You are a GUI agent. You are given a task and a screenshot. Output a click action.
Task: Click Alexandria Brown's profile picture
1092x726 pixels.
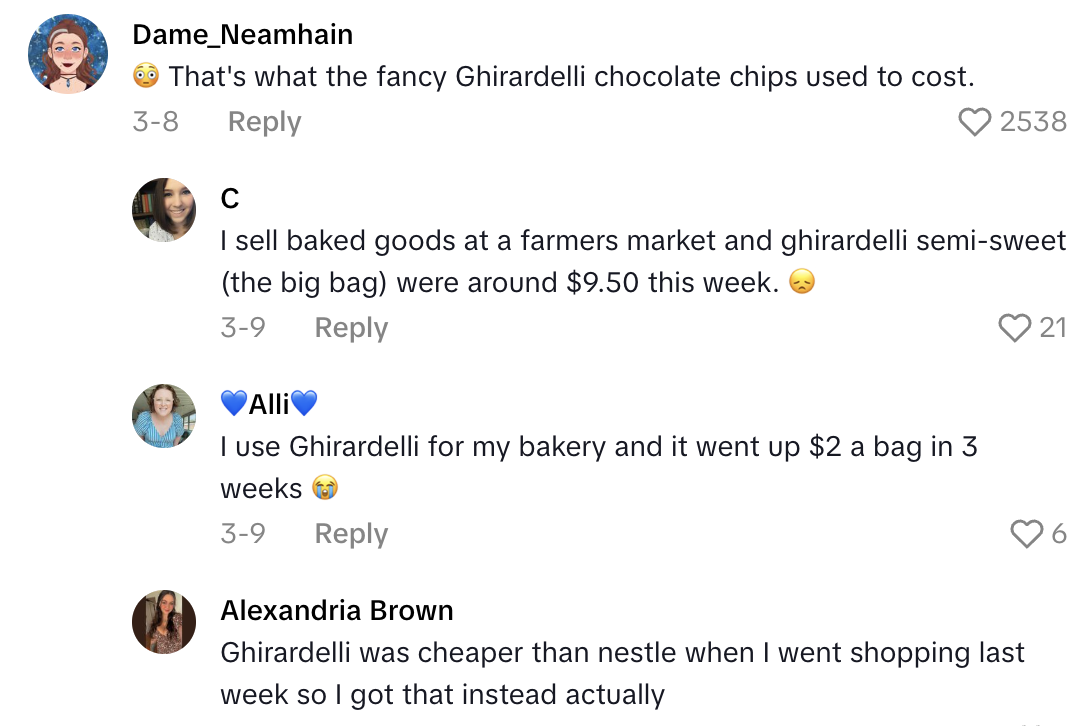click(x=163, y=622)
